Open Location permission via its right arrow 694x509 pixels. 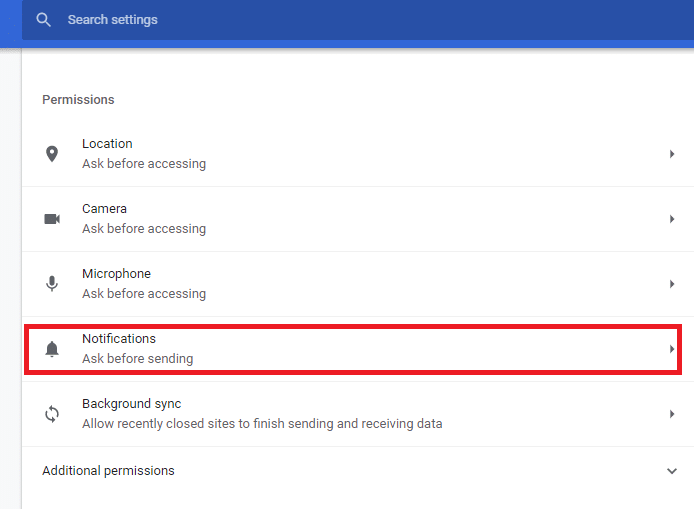click(x=672, y=154)
